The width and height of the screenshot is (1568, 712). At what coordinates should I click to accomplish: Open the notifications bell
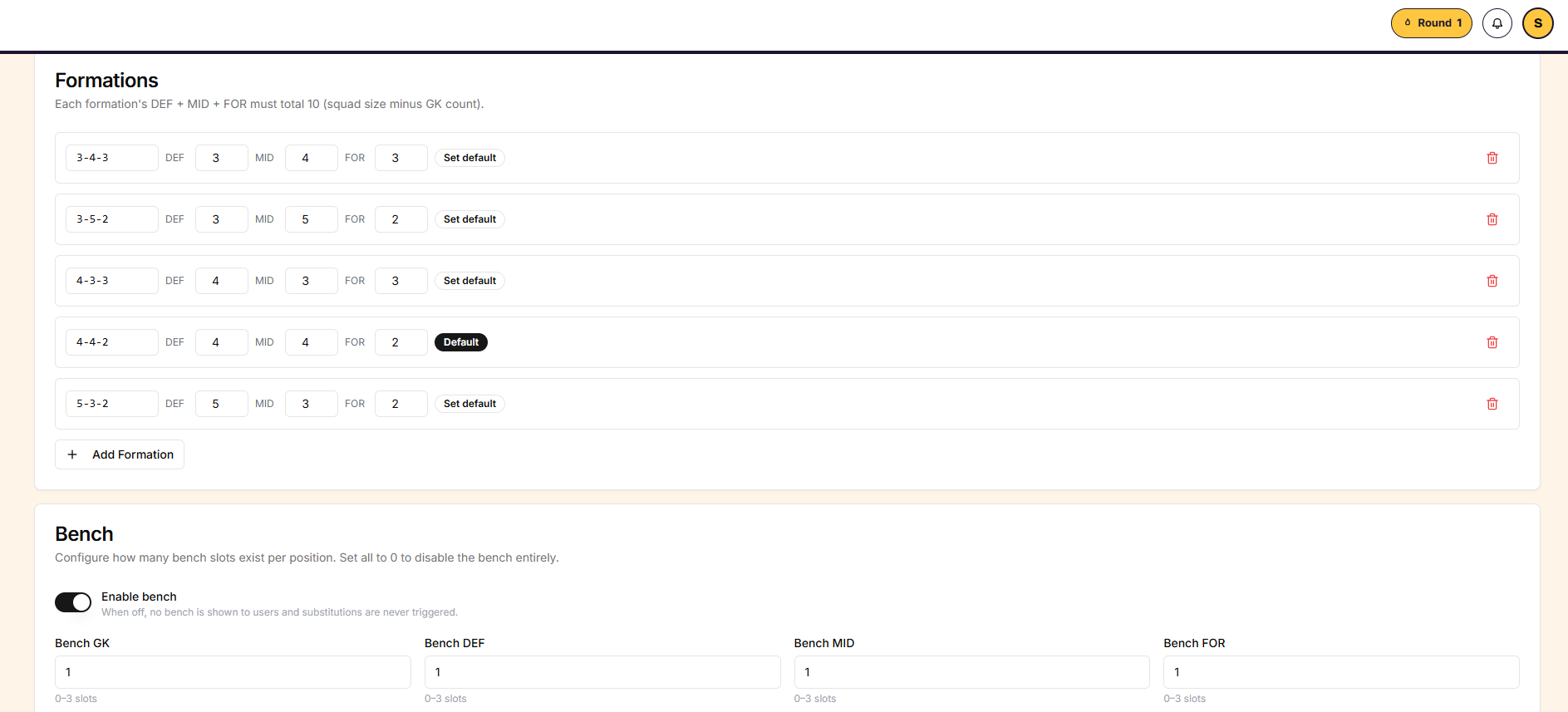pyautogui.click(x=1497, y=23)
